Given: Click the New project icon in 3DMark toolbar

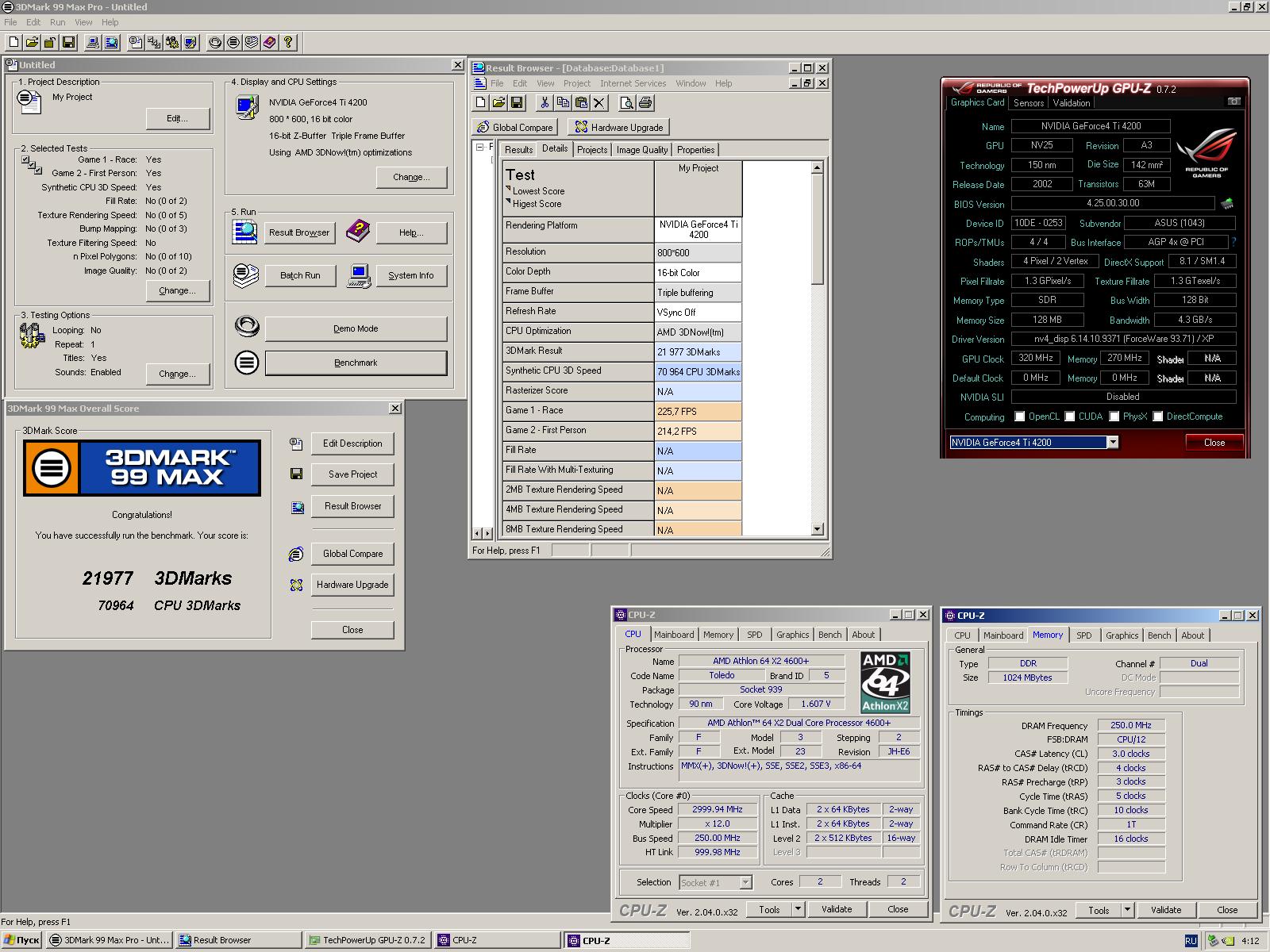Looking at the screenshot, I should (x=13, y=43).
